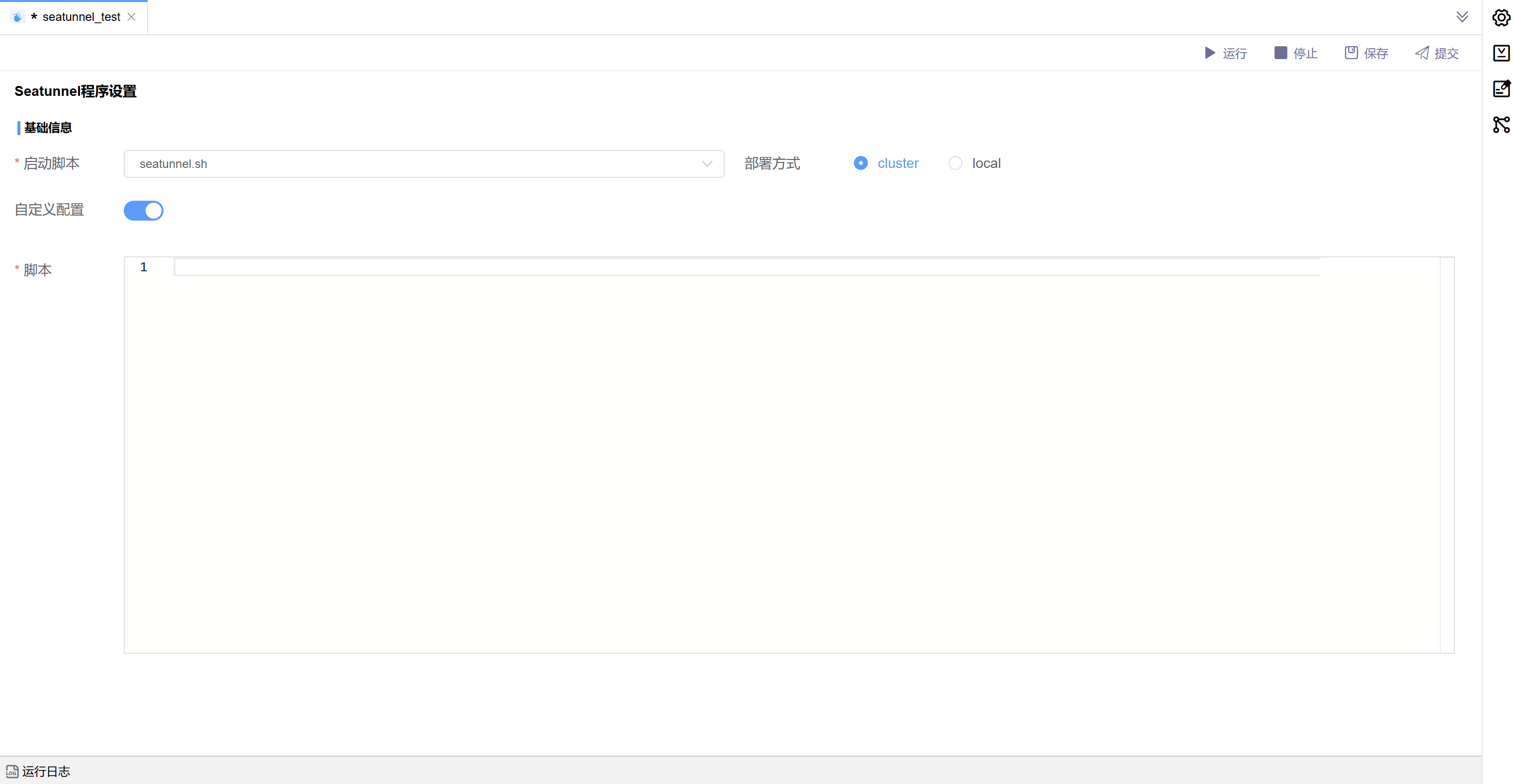
Task: Open the dependency graph icon in sidebar
Action: (x=1501, y=125)
